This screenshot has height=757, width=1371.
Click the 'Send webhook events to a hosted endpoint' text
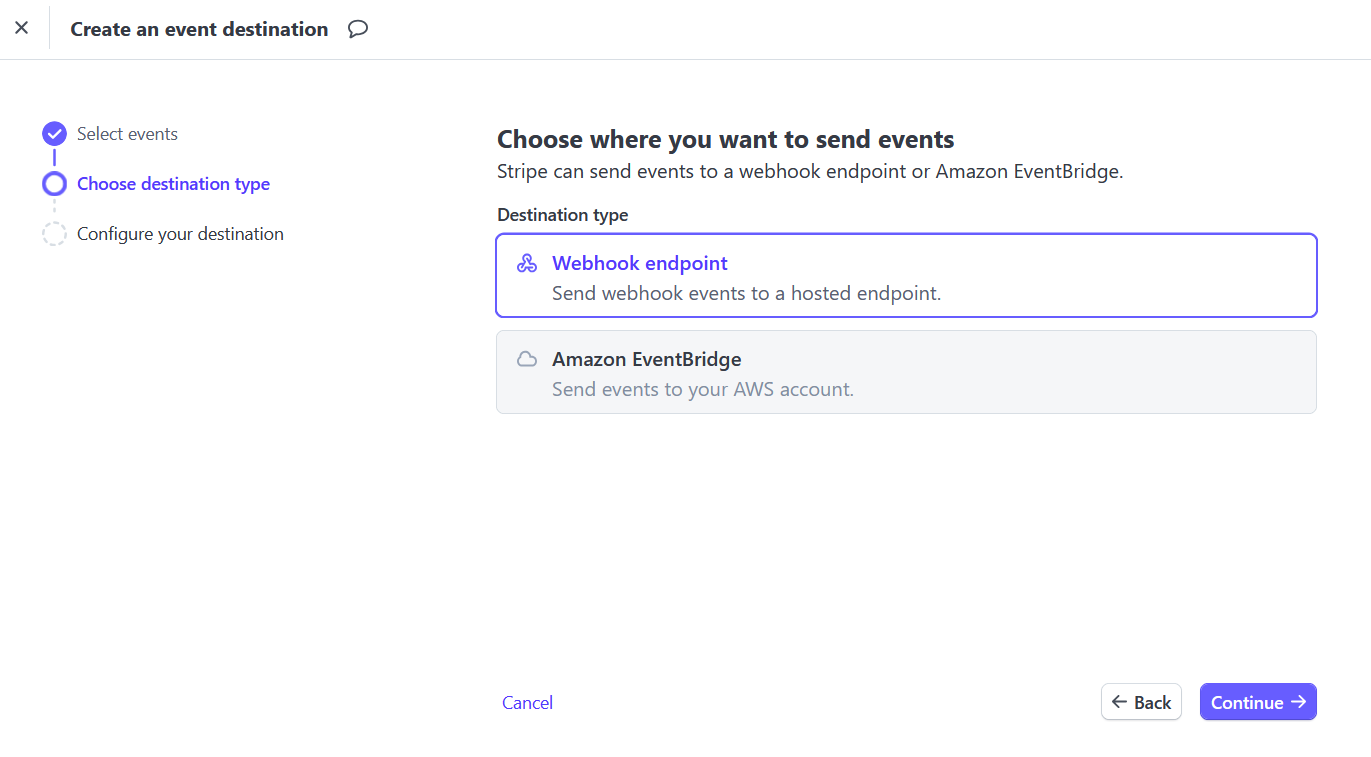(x=746, y=294)
